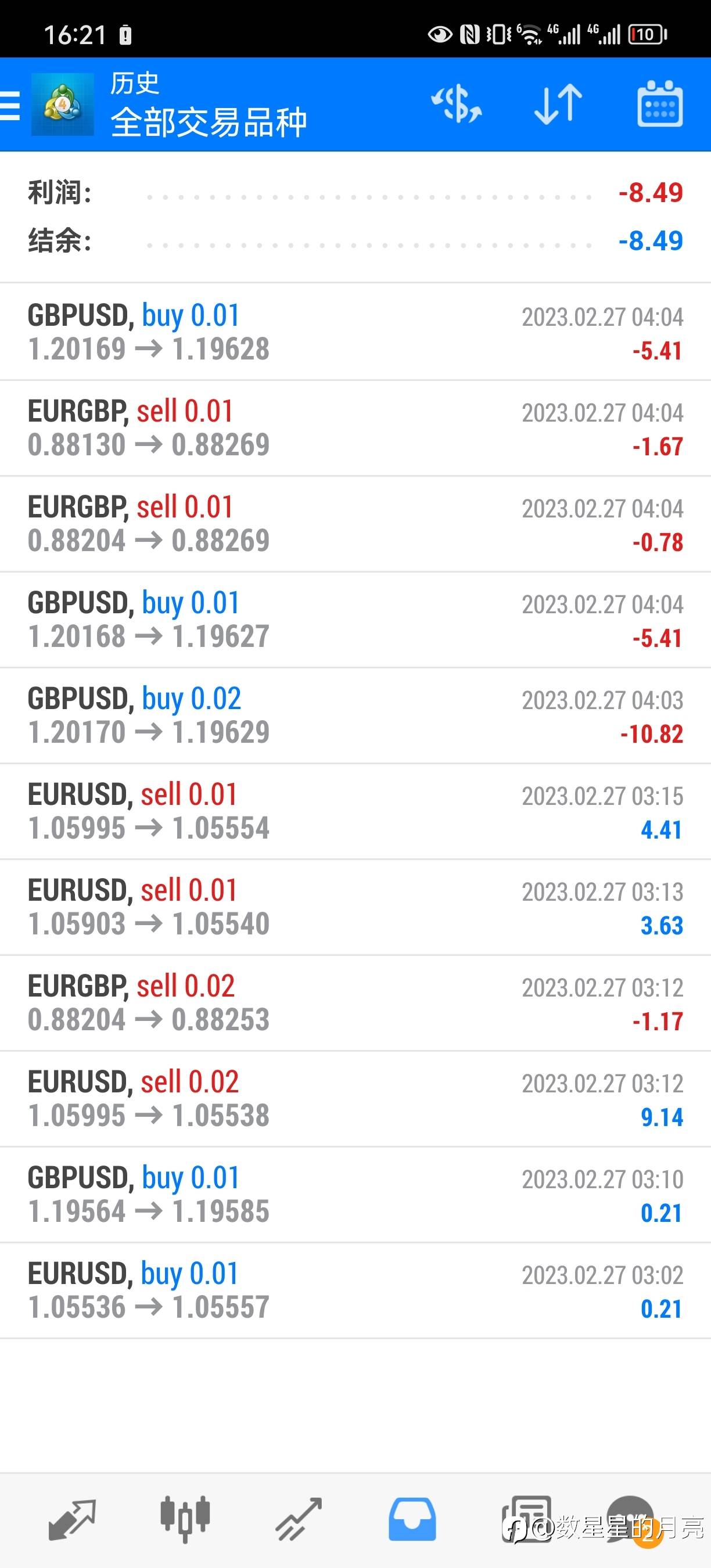Select the History tray tab
This screenshot has height=1568, width=711.
[412, 1519]
